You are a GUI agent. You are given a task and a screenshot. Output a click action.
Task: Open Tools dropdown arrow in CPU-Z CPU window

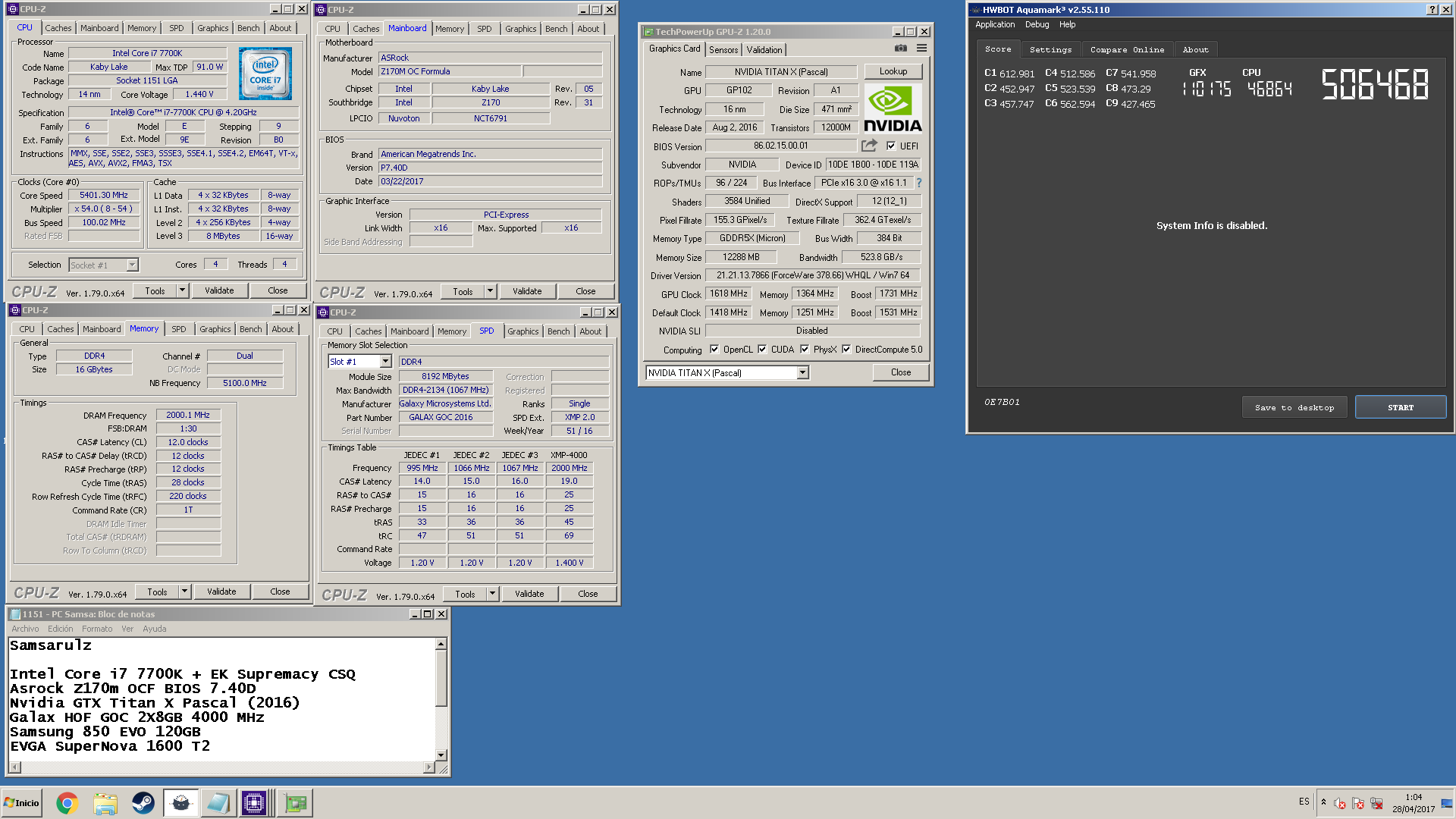182,290
